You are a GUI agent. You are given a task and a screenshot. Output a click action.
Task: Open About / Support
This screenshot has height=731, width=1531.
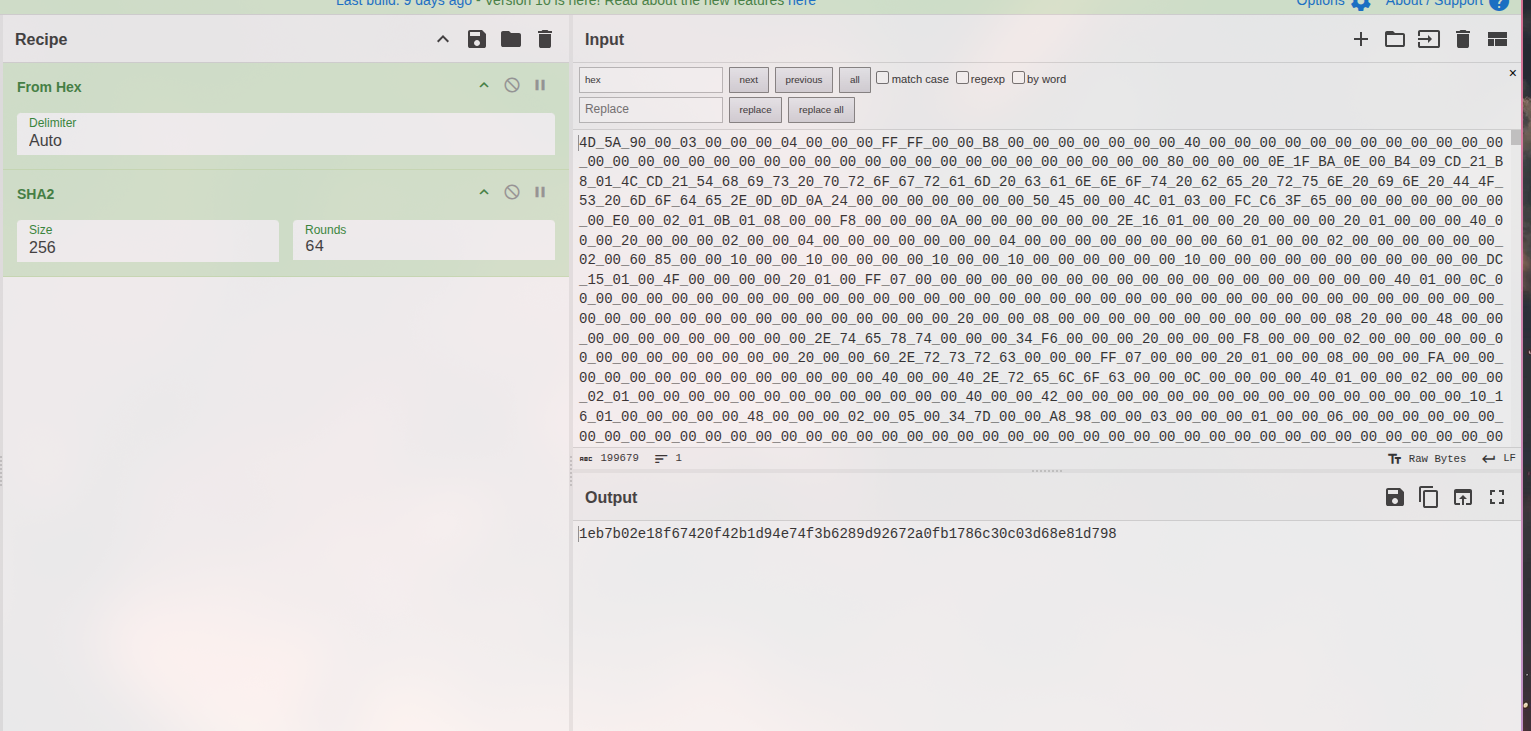(1432, 5)
